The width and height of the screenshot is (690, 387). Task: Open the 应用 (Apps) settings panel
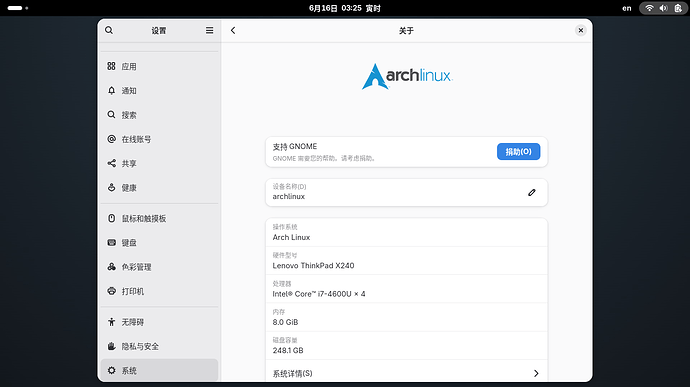pyautogui.click(x=159, y=66)
